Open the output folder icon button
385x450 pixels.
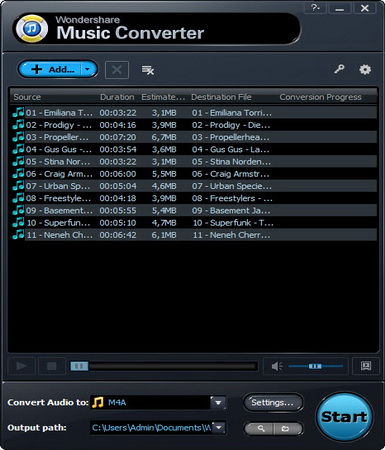[x=286, y=428]
